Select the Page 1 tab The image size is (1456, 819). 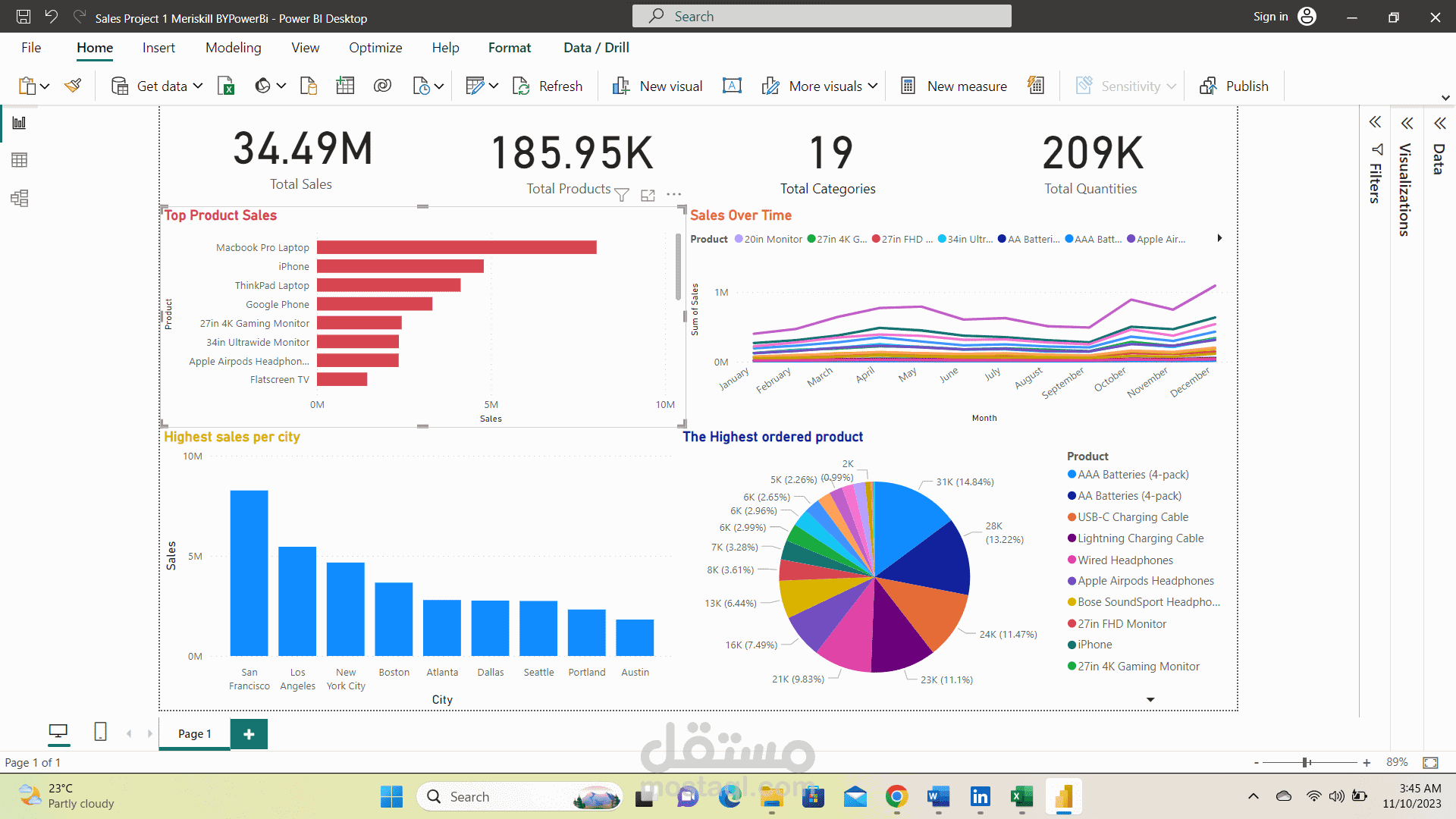[195, 733]
